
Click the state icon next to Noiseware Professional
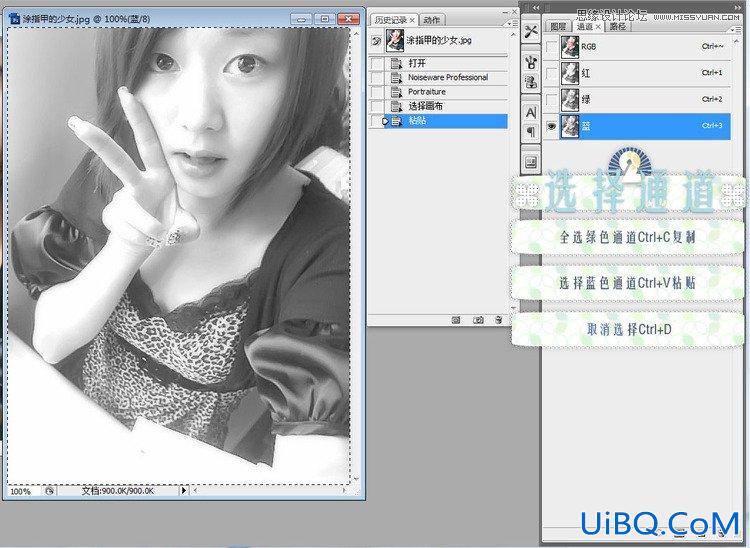397,77
